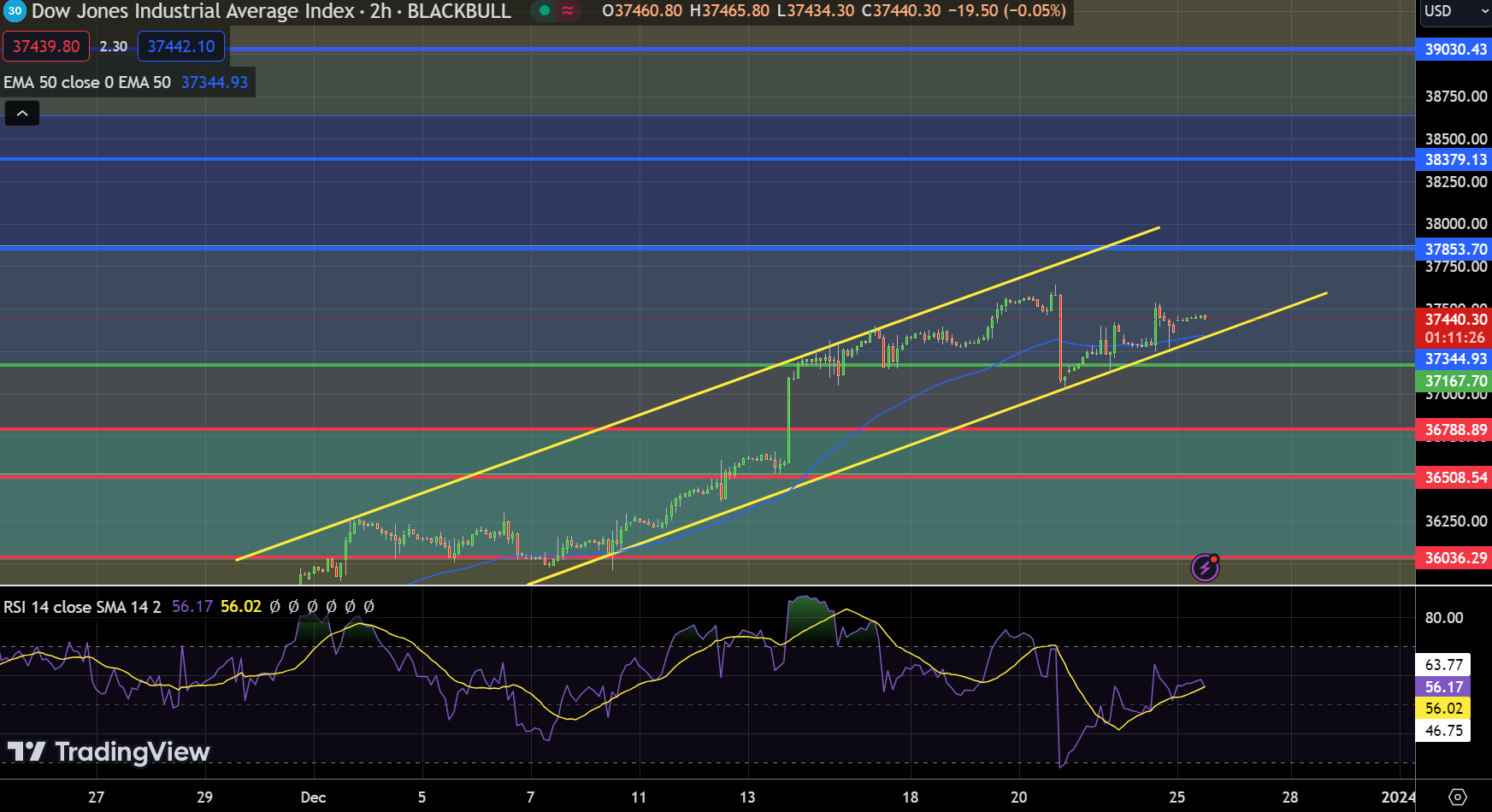Click the RSI 80.00 scale label
Image resolution: width=1492 pixels, height=812 pixels.
pos(1444,618)
